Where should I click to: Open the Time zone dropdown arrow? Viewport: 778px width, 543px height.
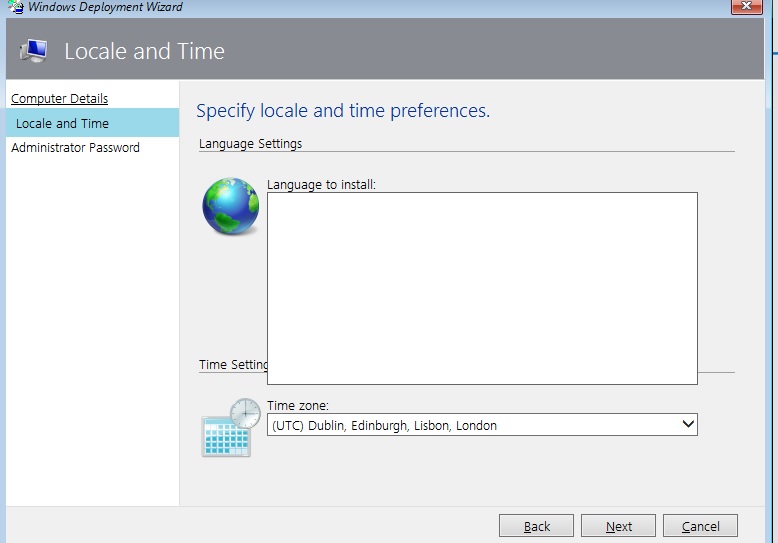coord(688,424)
